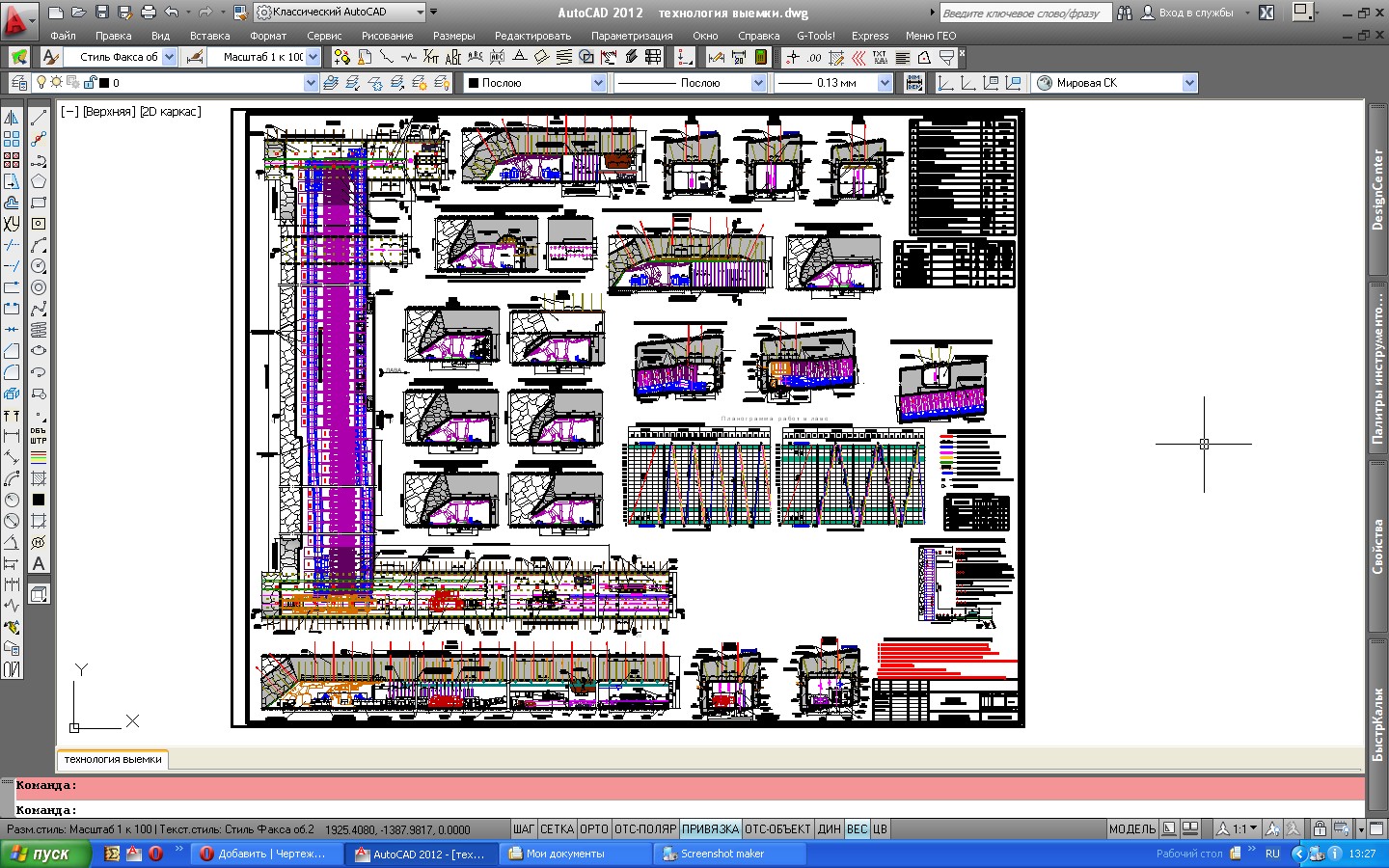The height and width of the screenshot is (868, 1389).
Task: Open the Рисование menu
Action: click(387, 36)
